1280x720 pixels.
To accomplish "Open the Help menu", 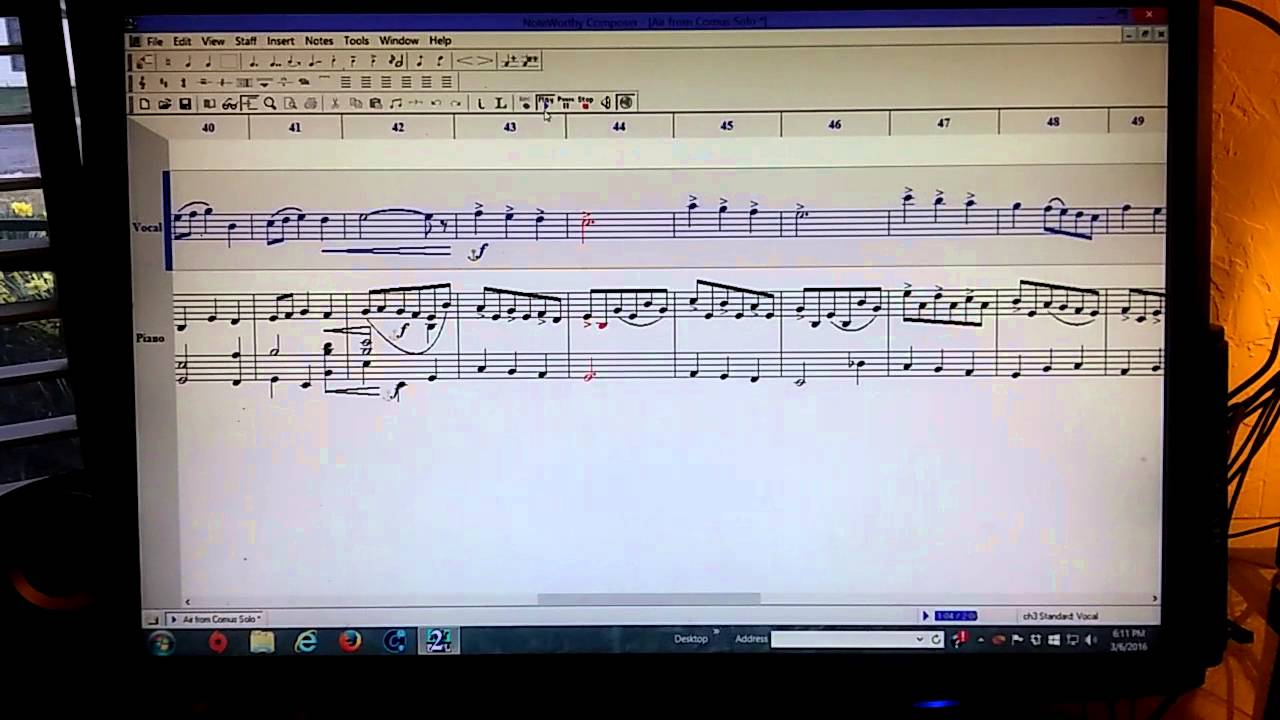I will click(x=441, y=41).
